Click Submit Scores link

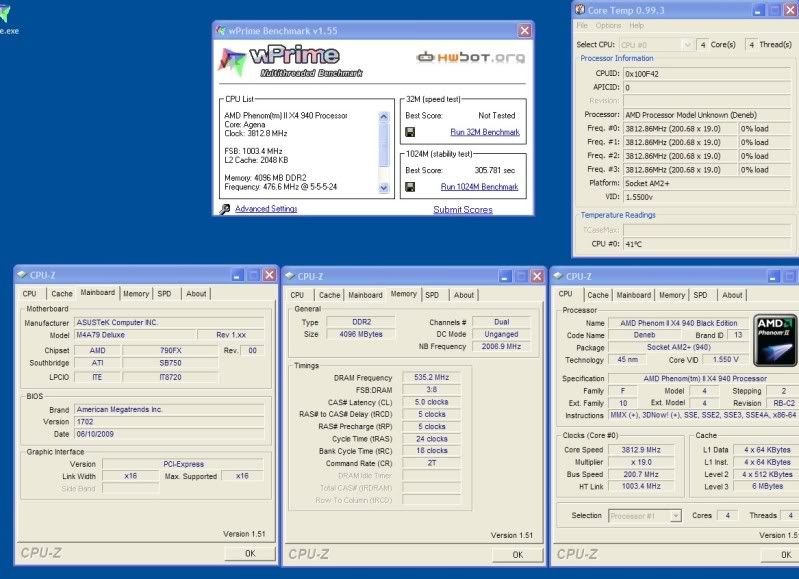463,209
